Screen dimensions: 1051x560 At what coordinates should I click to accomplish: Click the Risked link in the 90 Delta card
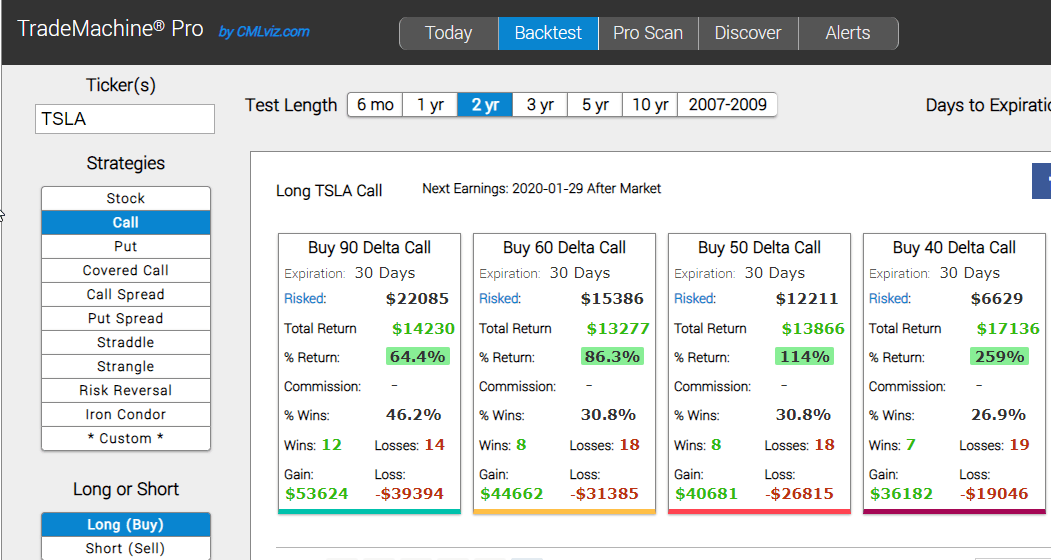point(305,299)
